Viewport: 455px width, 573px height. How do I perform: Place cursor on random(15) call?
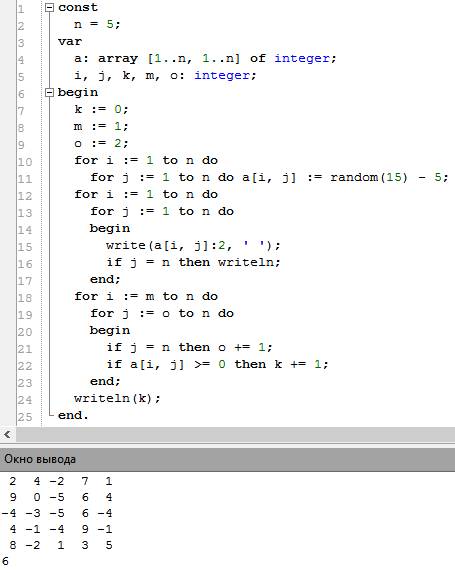(x=368, y=177)
